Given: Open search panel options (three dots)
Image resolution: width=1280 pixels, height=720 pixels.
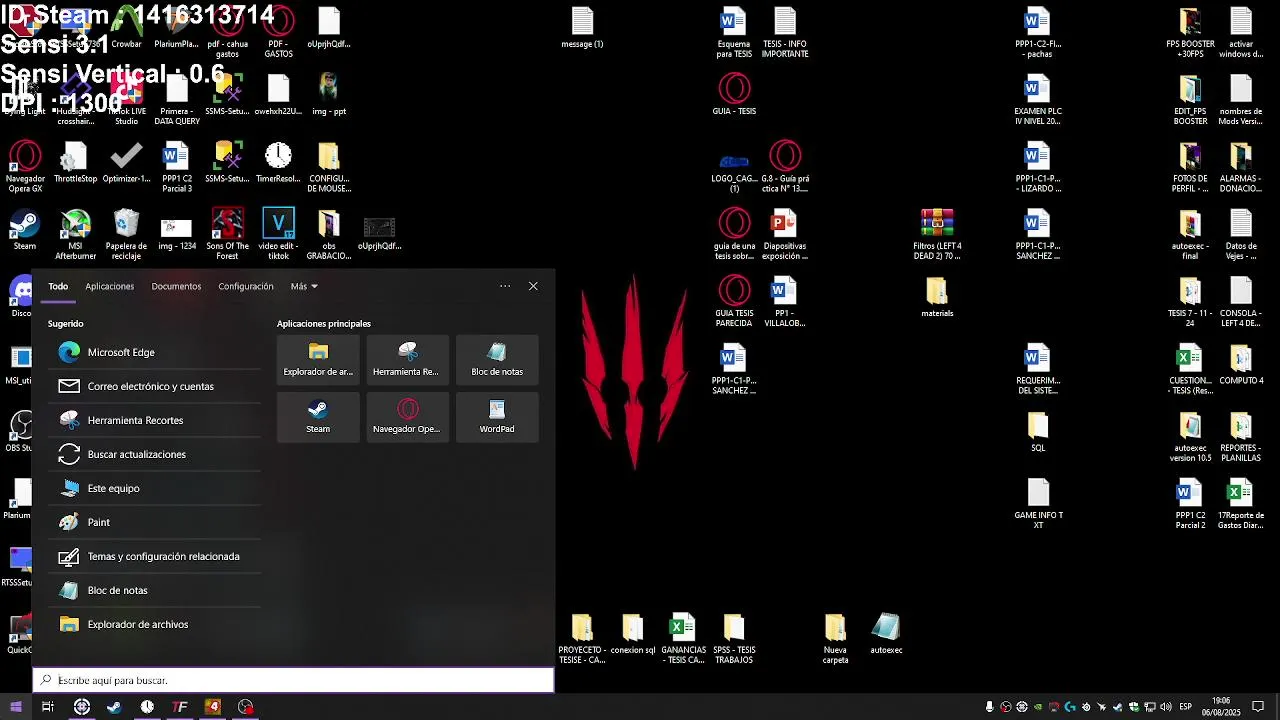Looking at the screenshot, I should click(x=505, y=286).
